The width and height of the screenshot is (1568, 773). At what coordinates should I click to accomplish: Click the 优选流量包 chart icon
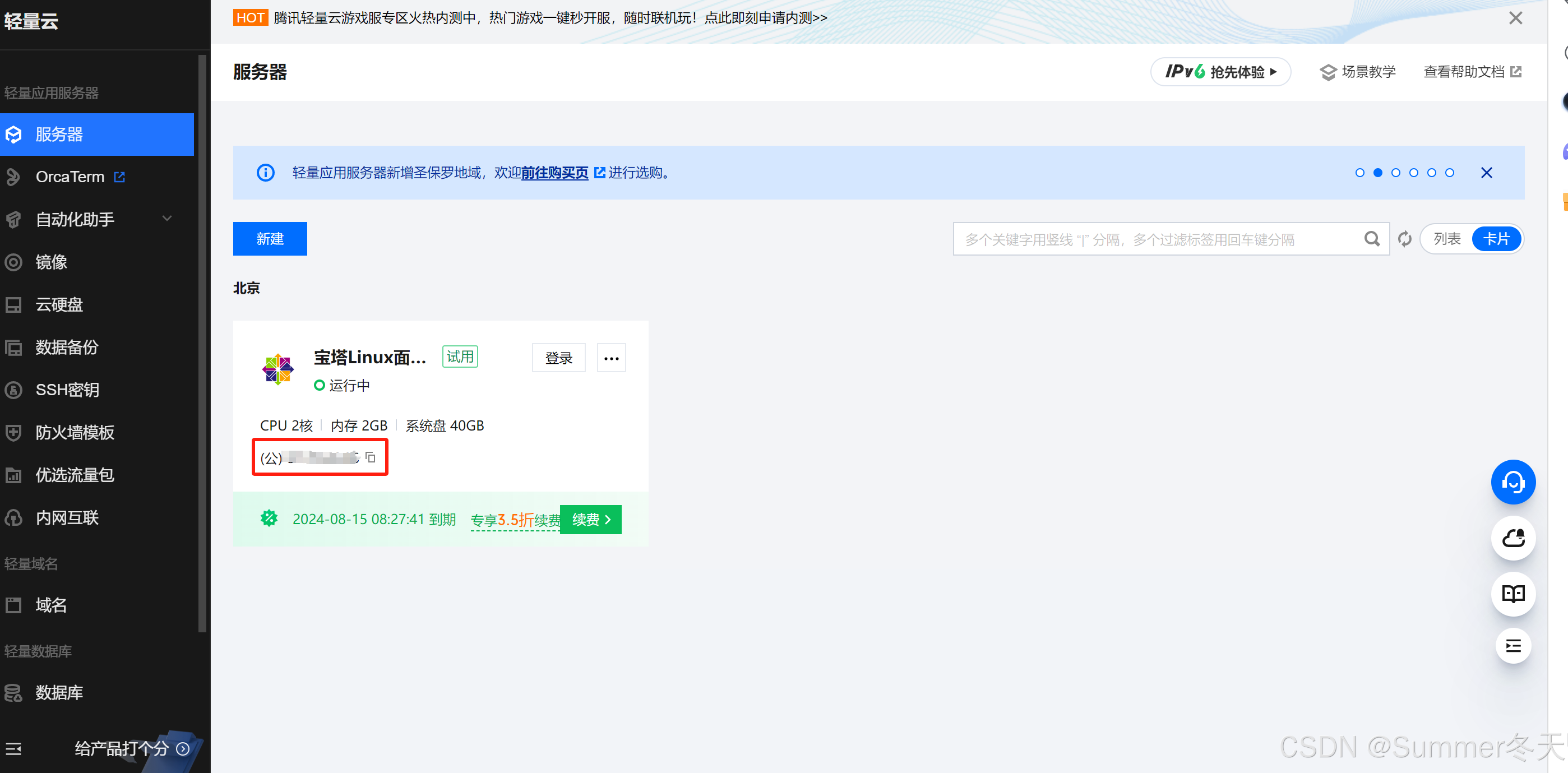(13, 475)
